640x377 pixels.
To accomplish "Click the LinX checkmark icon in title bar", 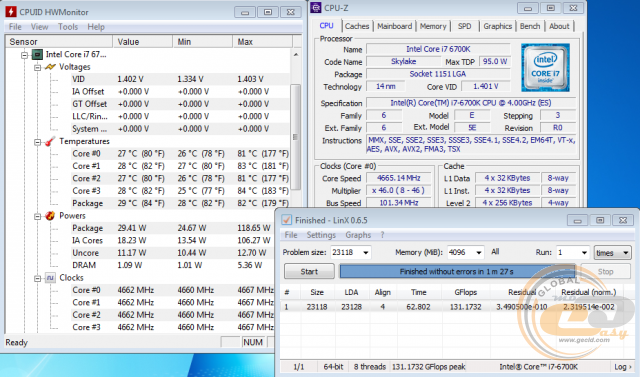I will click(287, 220).
